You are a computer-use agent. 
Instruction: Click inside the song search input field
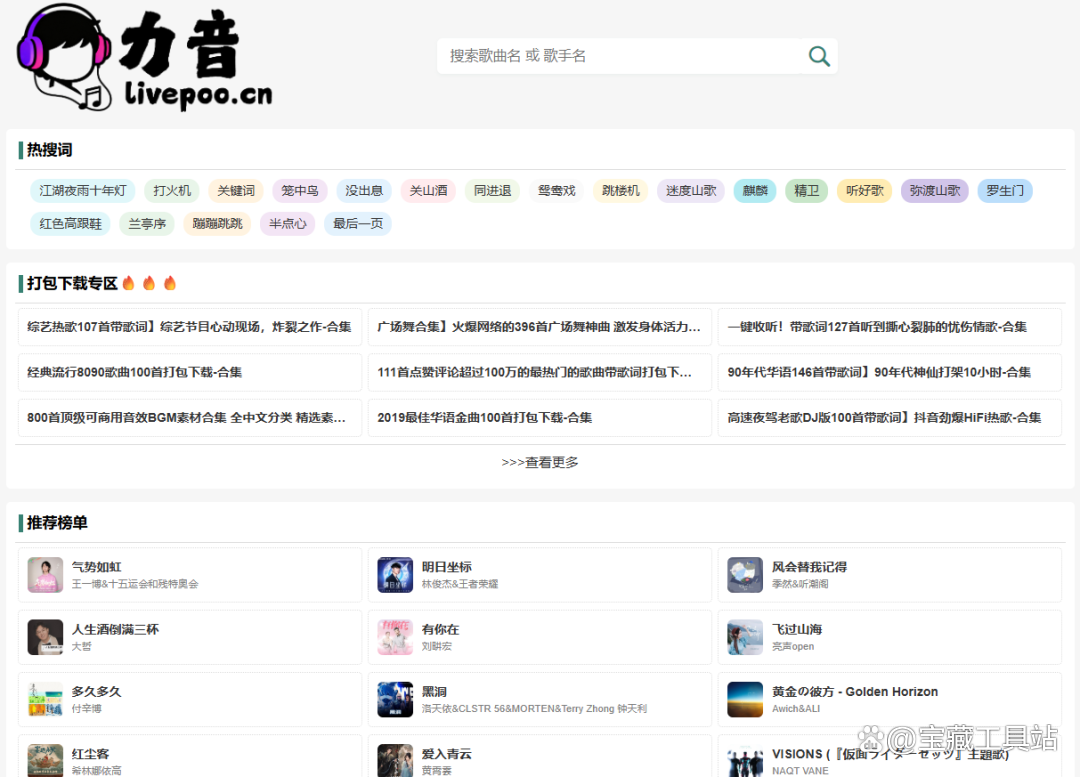click(600, 57)
